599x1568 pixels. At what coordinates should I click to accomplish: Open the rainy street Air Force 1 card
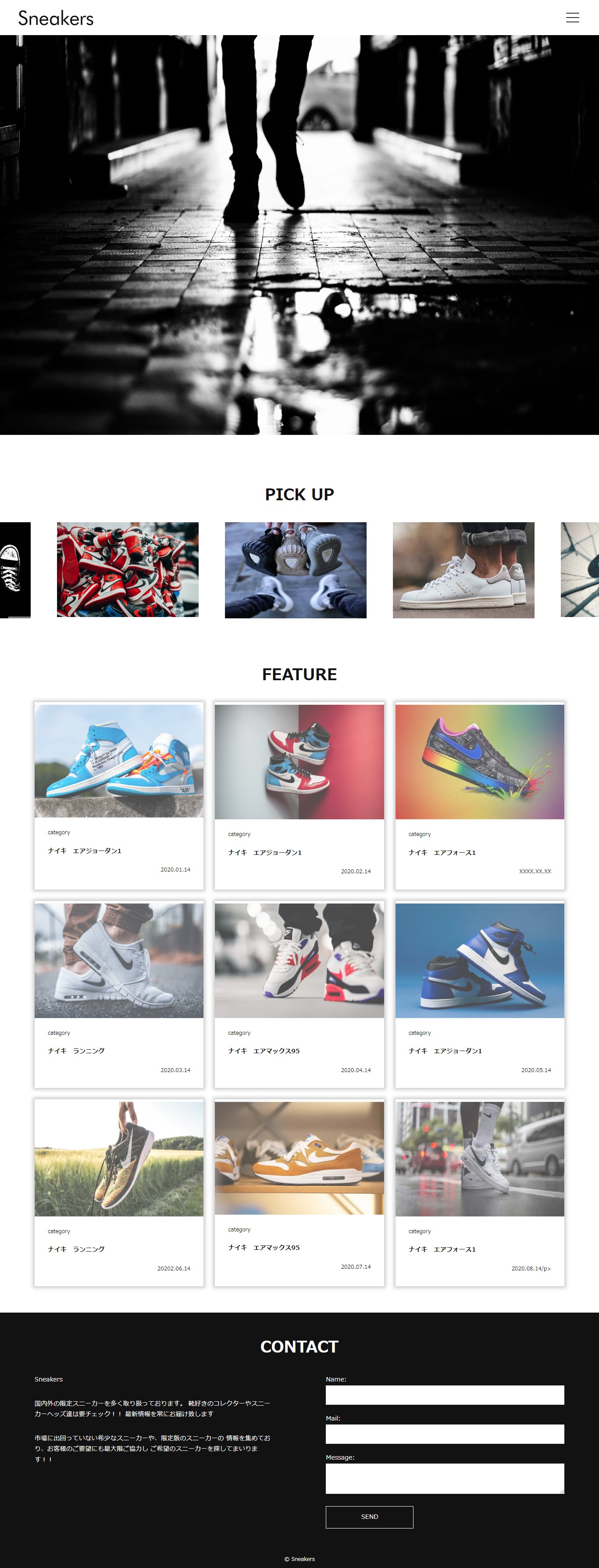(x=480, y=1192)
